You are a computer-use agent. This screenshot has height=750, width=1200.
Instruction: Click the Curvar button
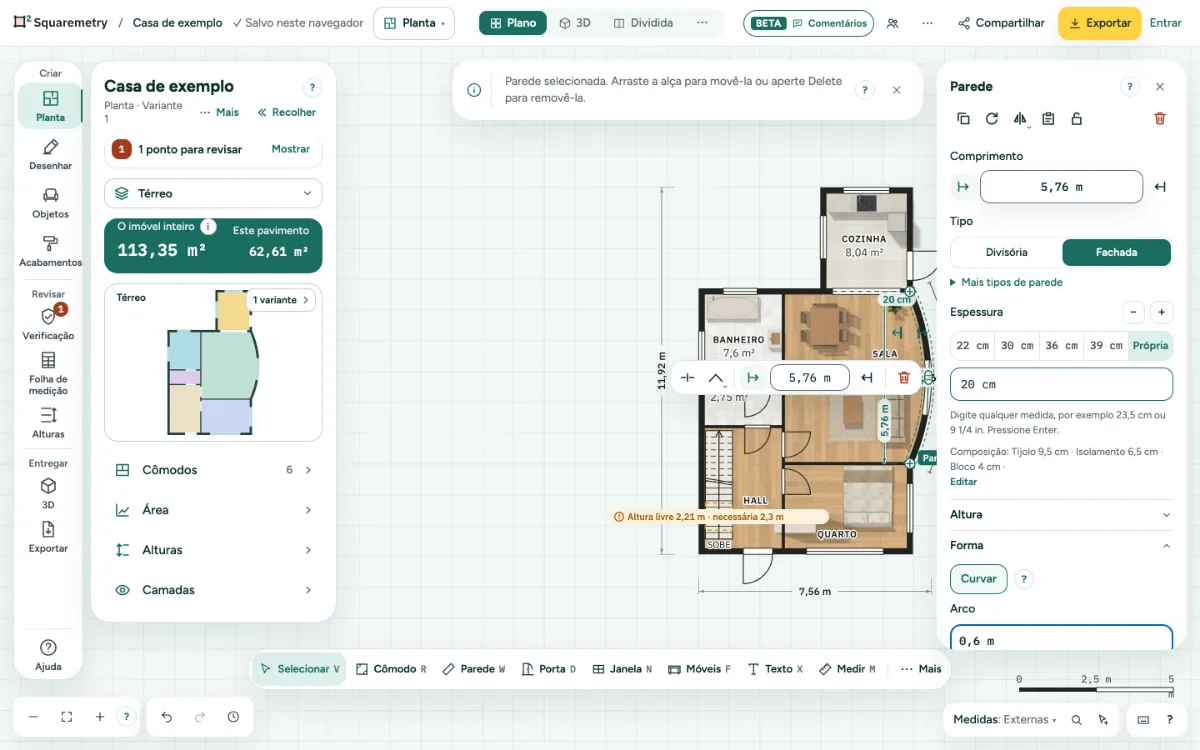point(978,579)
